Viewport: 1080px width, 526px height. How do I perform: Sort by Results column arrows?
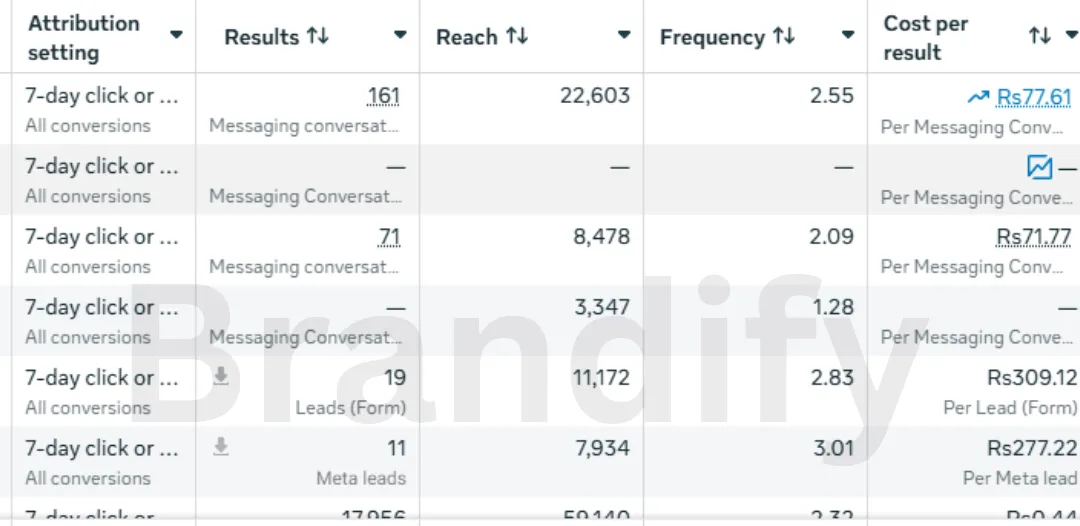coord(318,36)
